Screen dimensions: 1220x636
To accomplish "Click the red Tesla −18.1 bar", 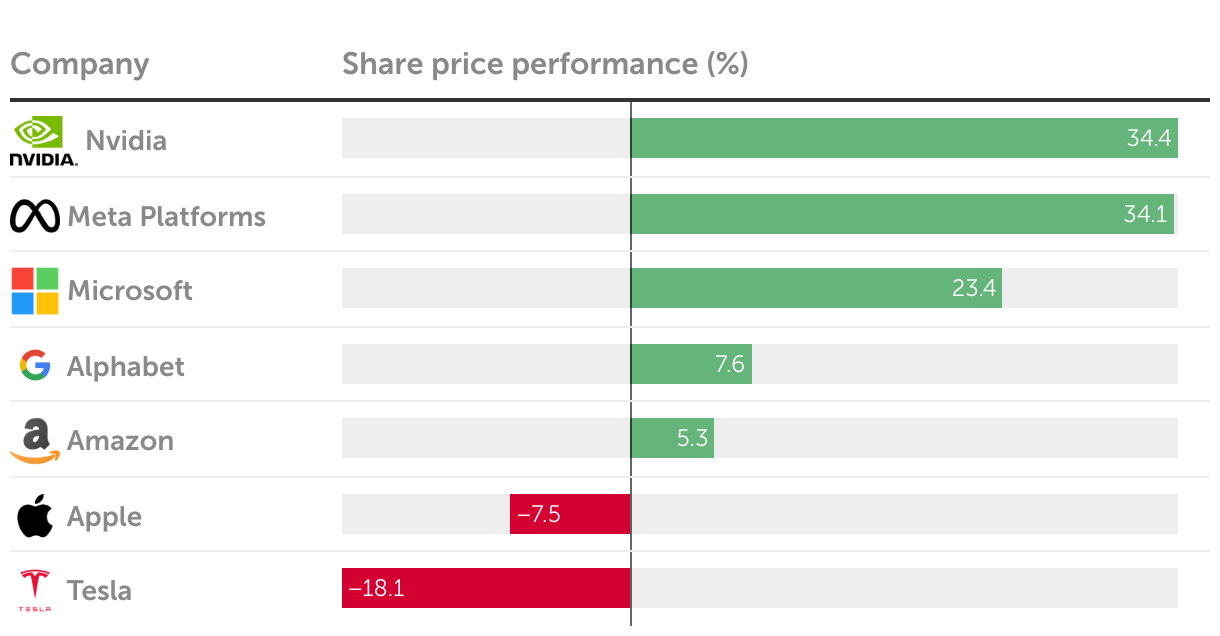I will [x=486, y=588].
